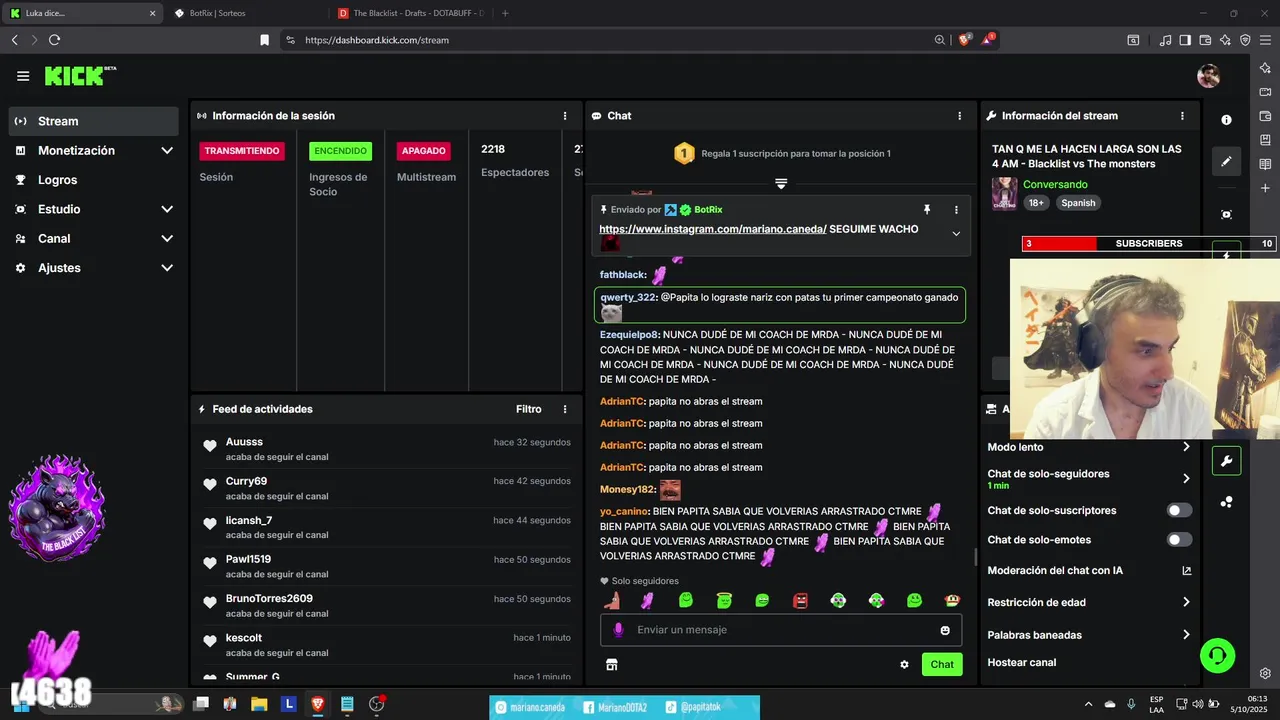Reload the page

(x=54, y=40)
